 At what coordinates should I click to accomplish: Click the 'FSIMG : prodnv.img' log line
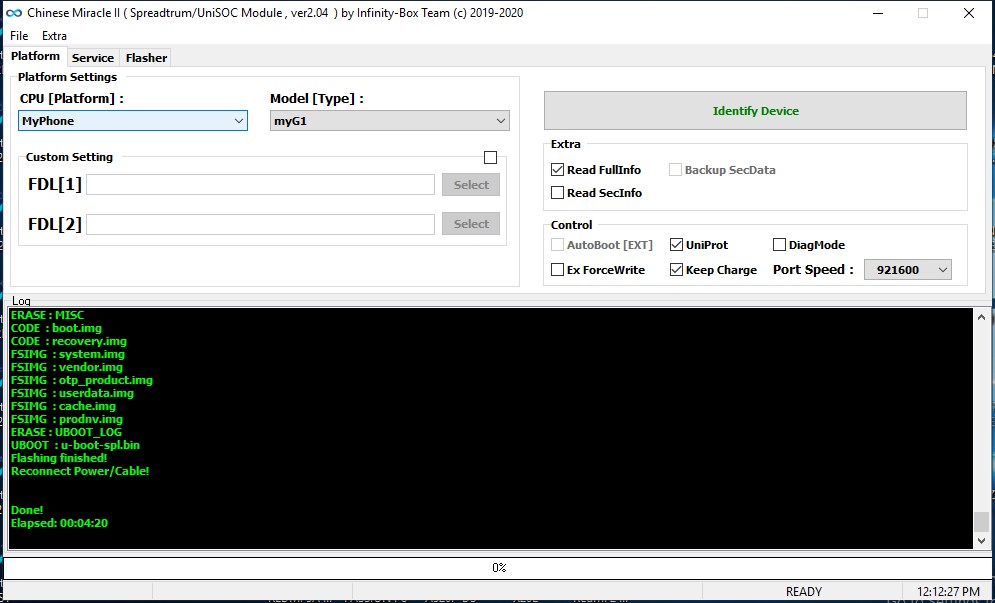click(67, 420)
